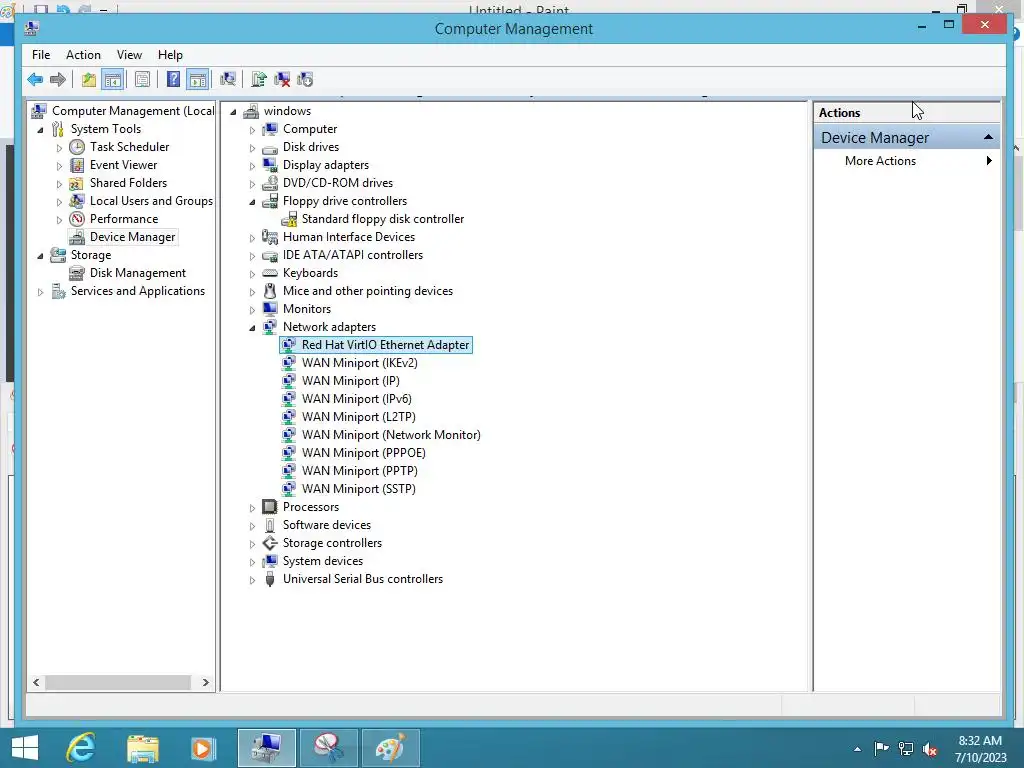Expand the System devices category
This screenshot has width=1024, height=768.
(x=252, y=562)
